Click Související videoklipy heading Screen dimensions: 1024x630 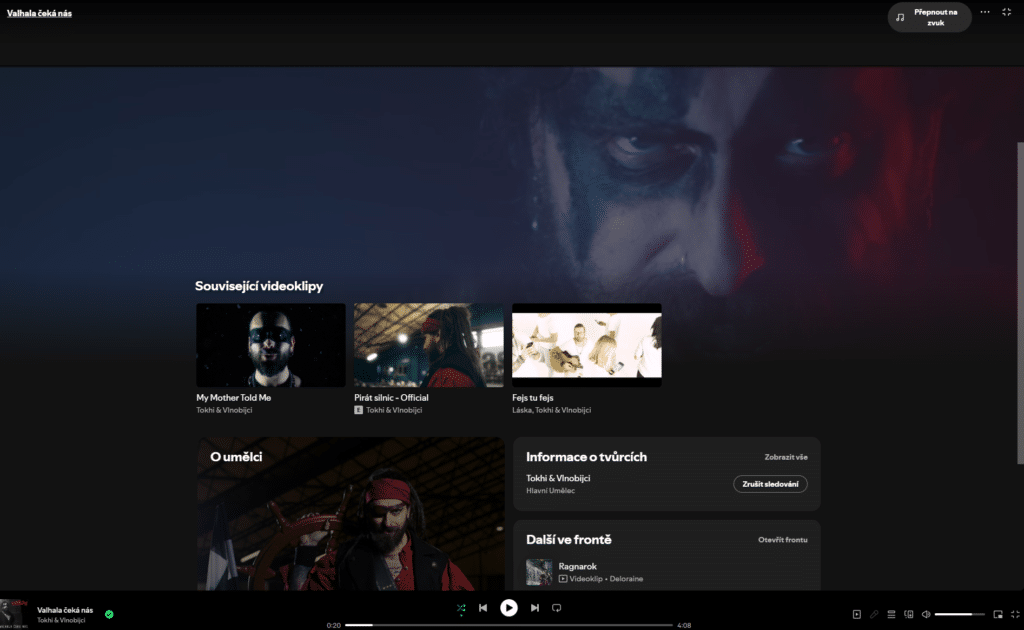coord(259,286)
